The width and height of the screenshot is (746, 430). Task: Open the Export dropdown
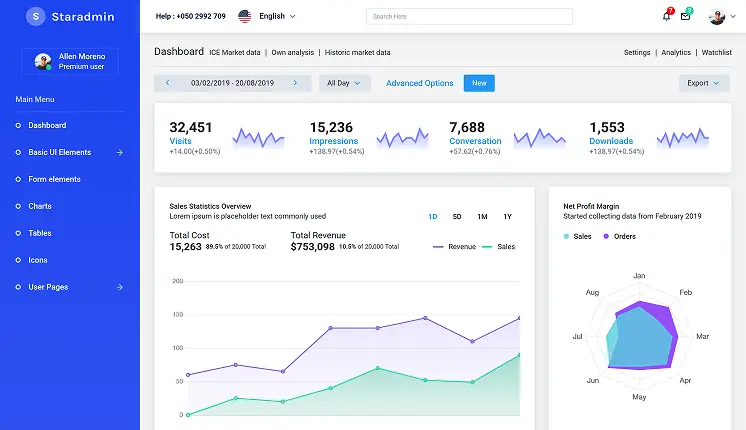click(704, 83)
